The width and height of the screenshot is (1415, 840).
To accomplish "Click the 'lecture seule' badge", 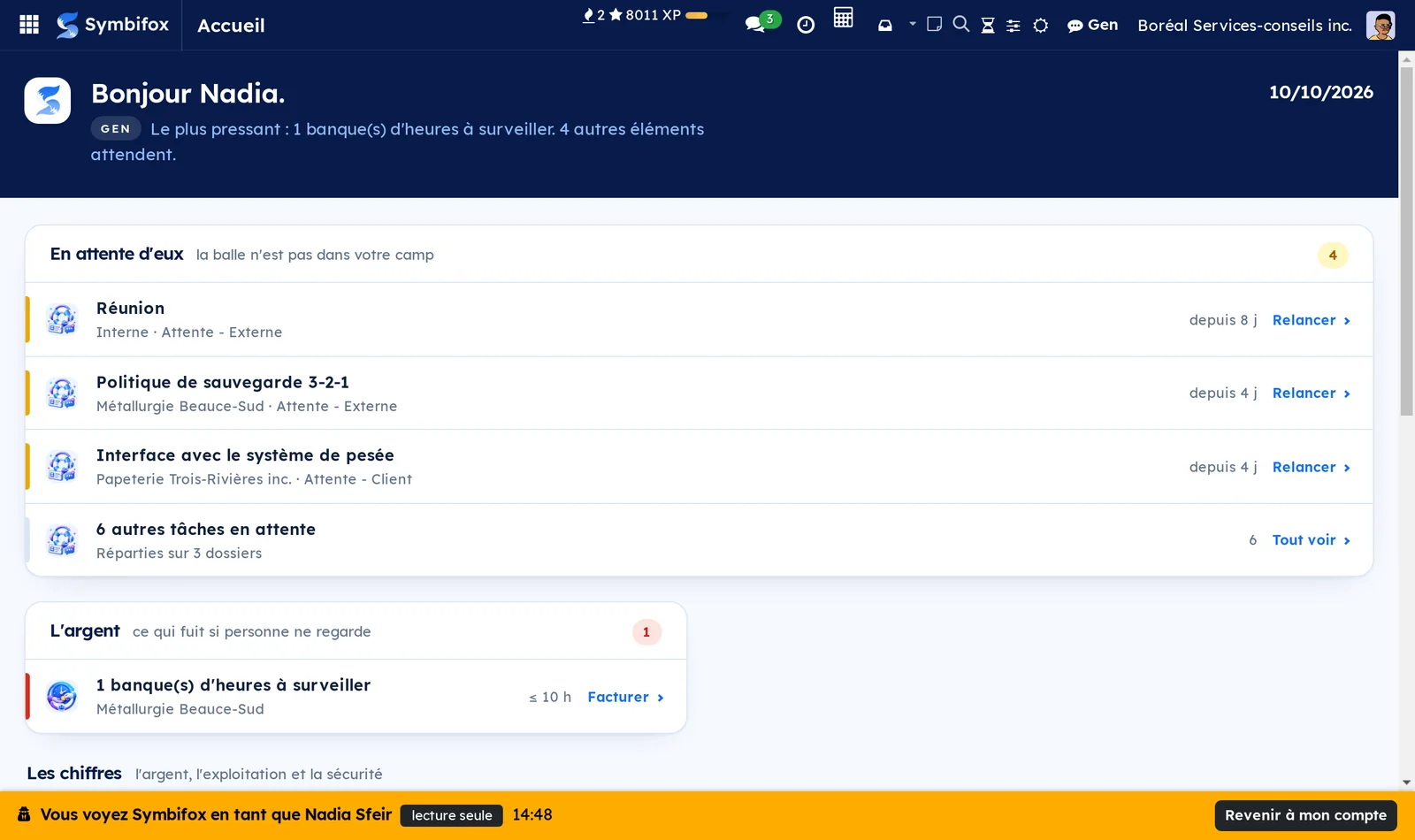I will pos(452,815).
